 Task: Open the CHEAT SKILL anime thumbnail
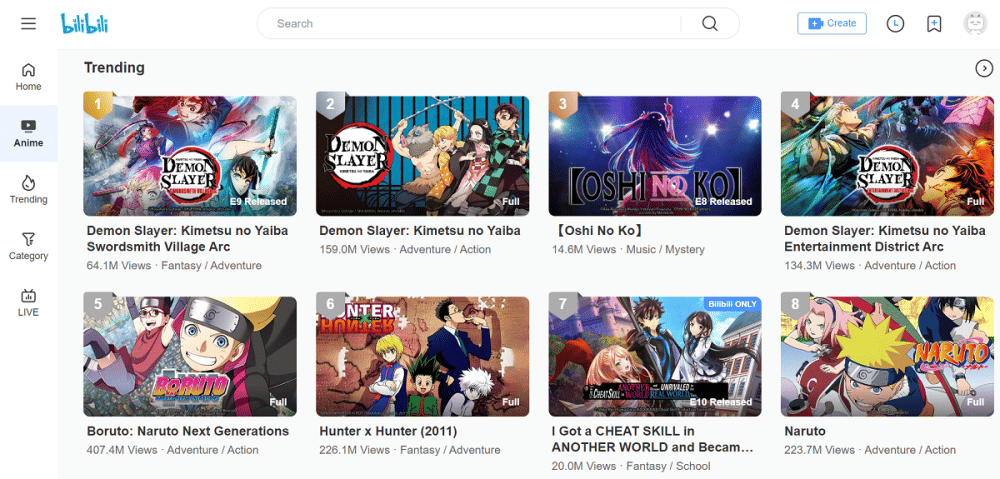(x=655, y=357)
